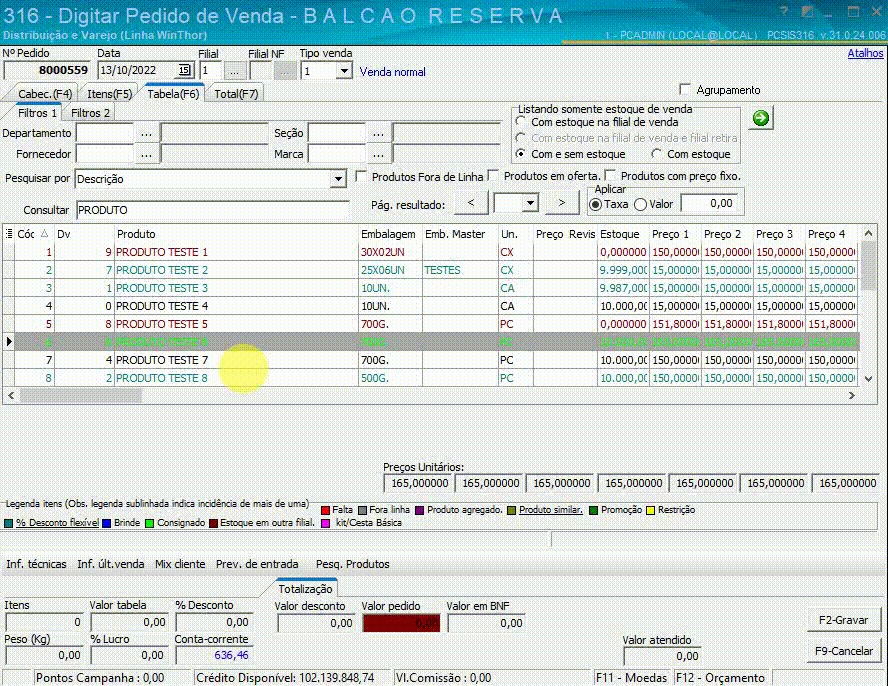Click F12 - Orçamento in status bar

point(720,678)
